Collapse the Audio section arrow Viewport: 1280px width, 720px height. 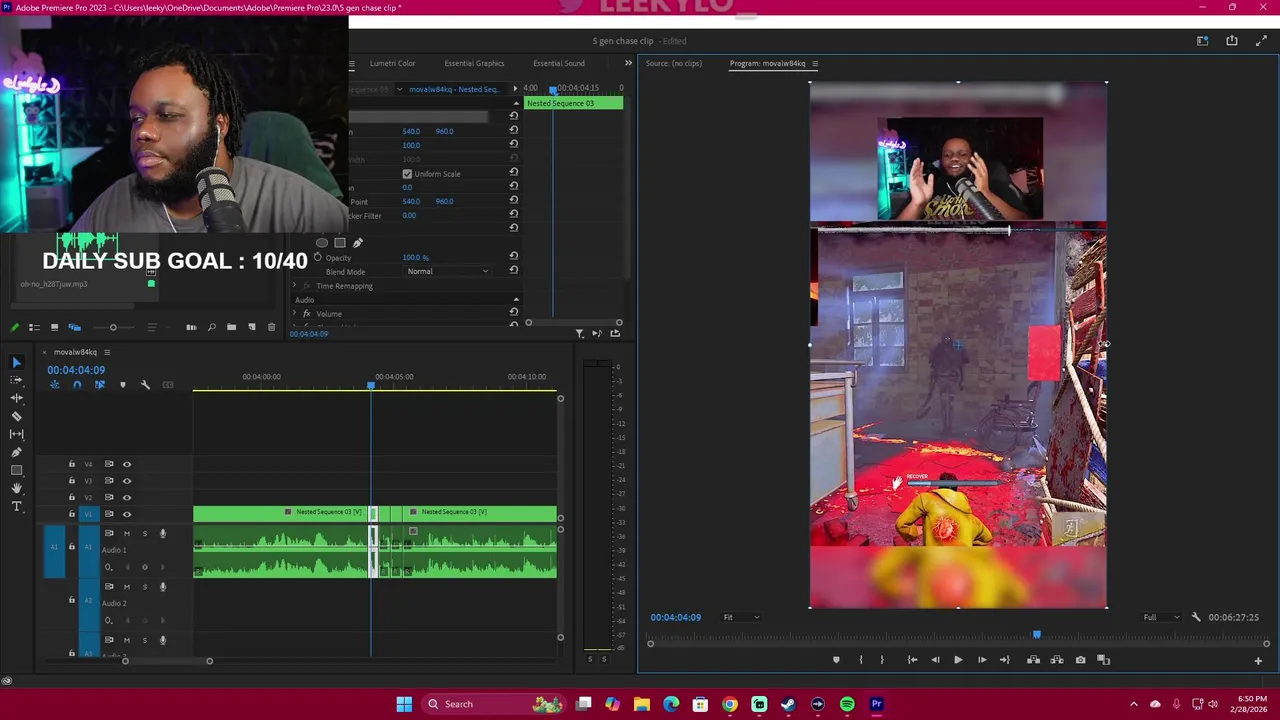pyautogui.click(x=516, y=300)
